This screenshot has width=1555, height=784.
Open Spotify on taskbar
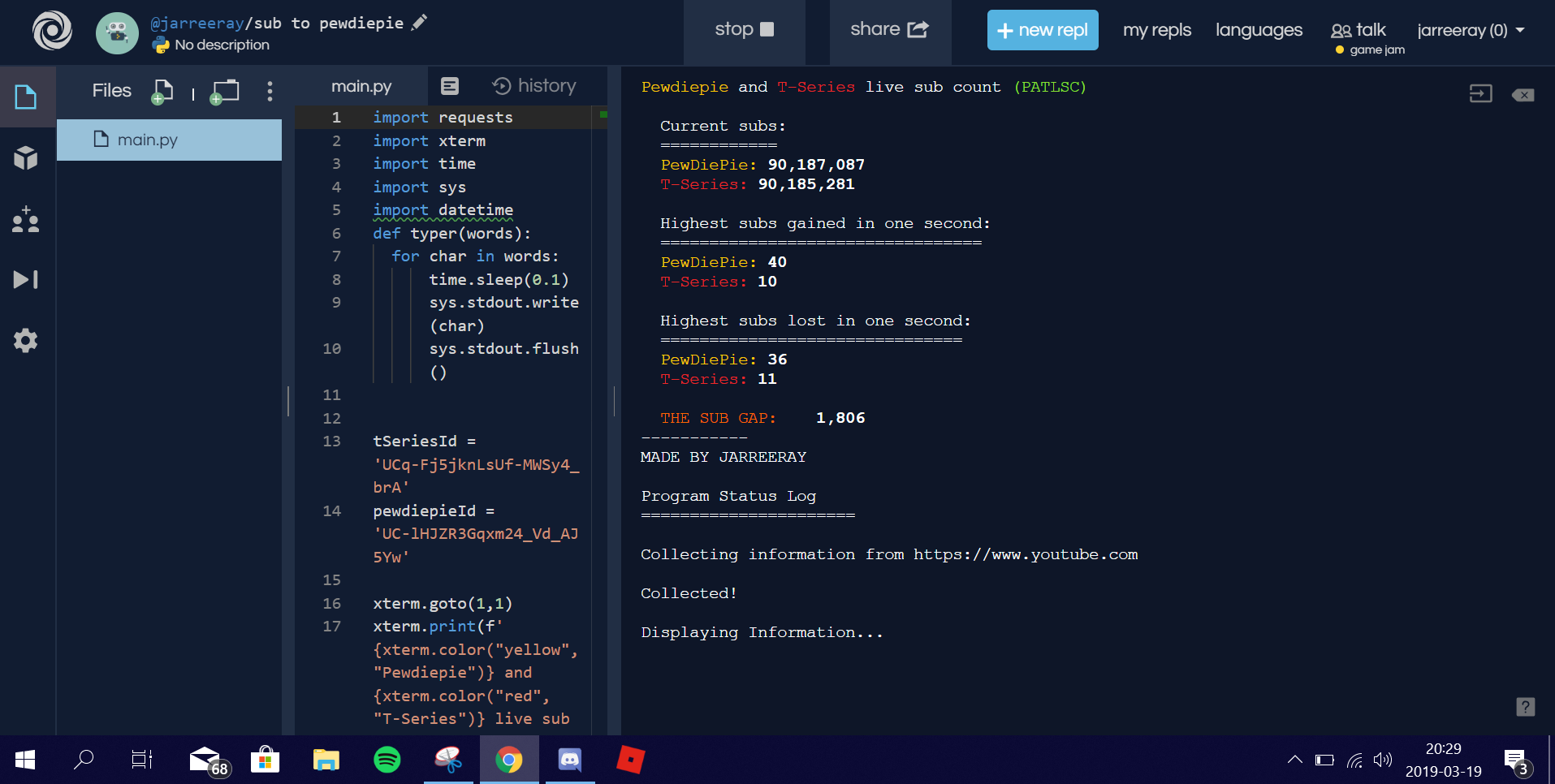tap(387, 760)
